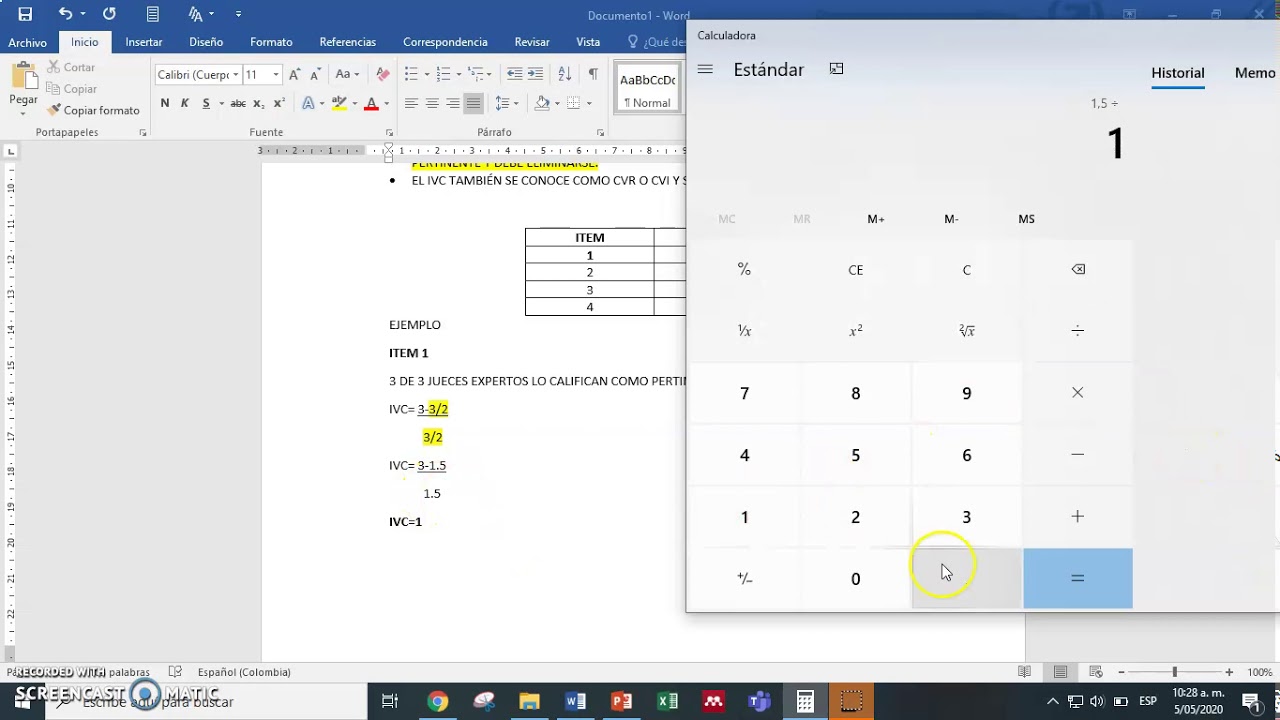The height and width of the screenshot is (720, 1280).
Task: Increase the paragraph indent
Action: pyautogui.click(x=536, y=74)
